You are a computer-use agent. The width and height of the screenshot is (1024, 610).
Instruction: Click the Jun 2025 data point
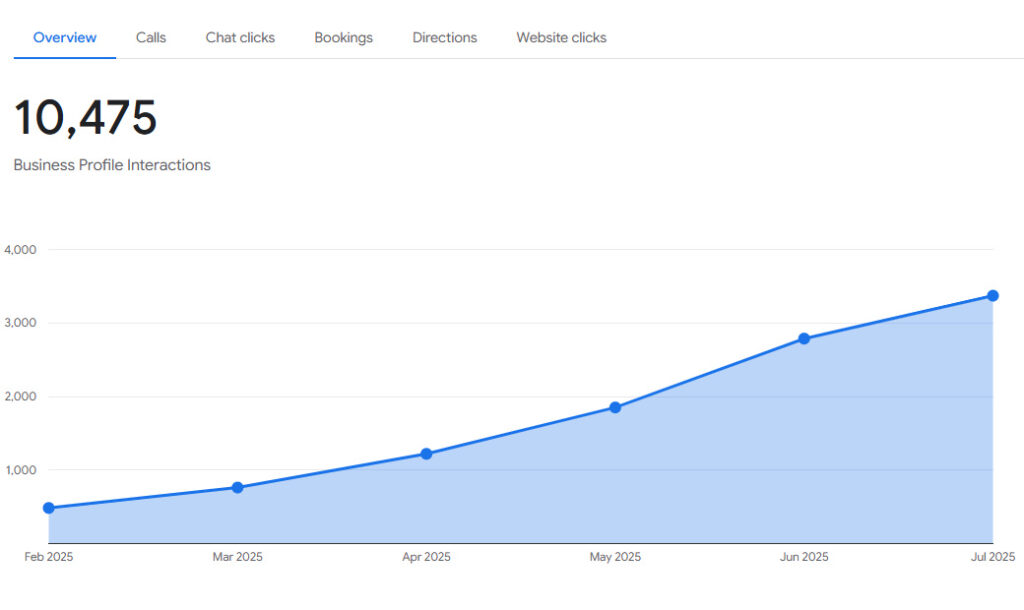tap(804, 339)
